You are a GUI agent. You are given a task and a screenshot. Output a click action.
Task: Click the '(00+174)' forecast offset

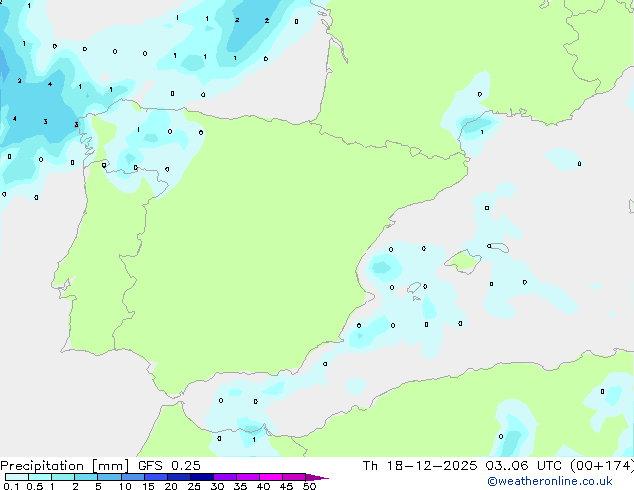tap(602, 466)
